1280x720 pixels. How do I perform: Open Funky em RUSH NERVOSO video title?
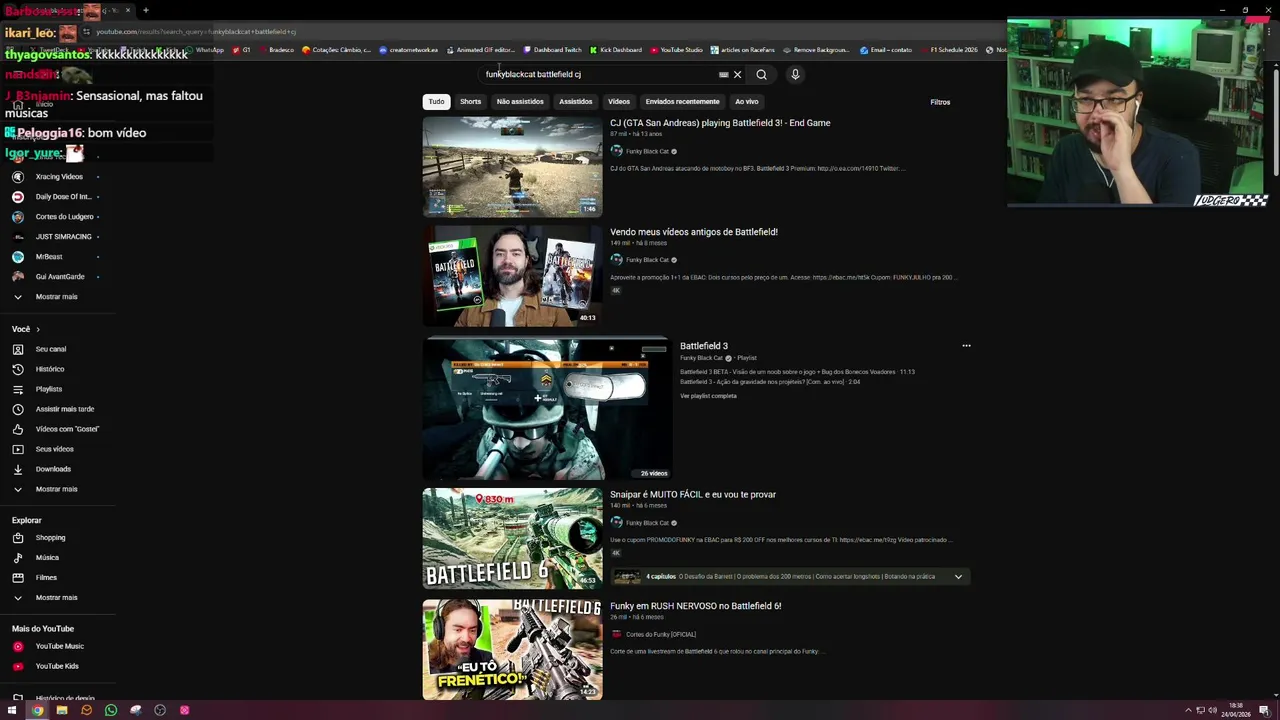point(696,606)
